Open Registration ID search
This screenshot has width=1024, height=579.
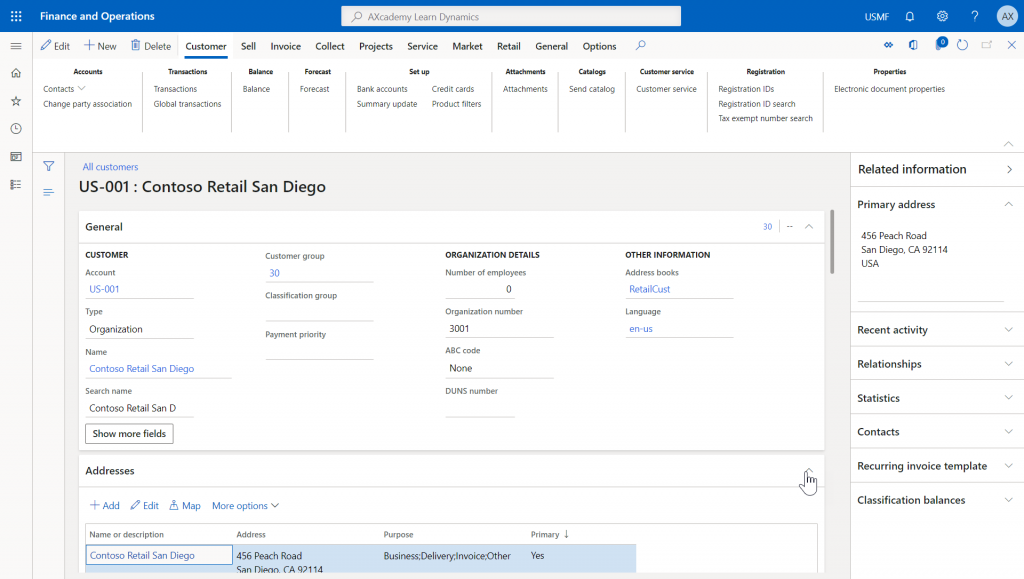pos(757,104)
